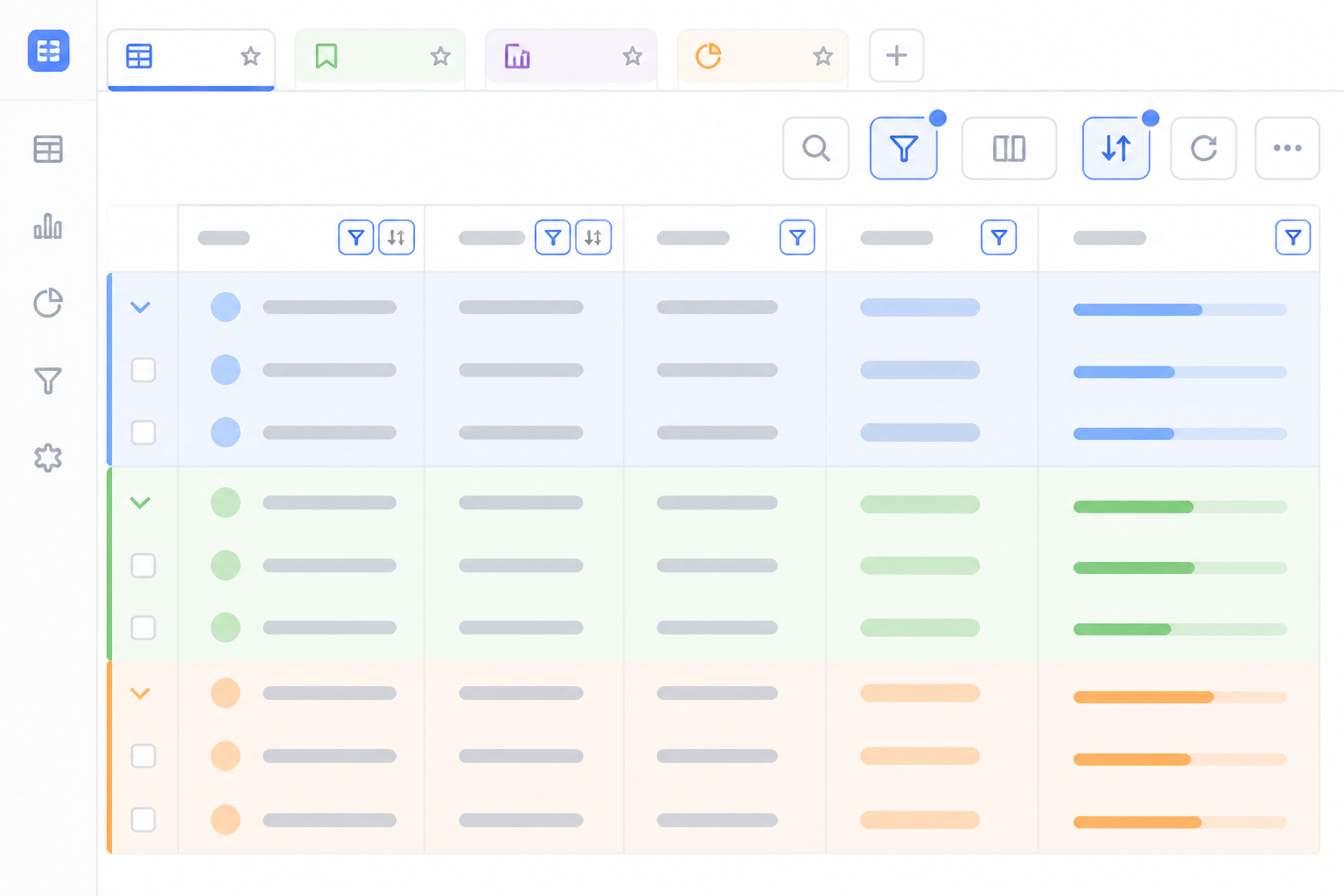
Task: Switch to the blue table tab
Action: (191, 59)
